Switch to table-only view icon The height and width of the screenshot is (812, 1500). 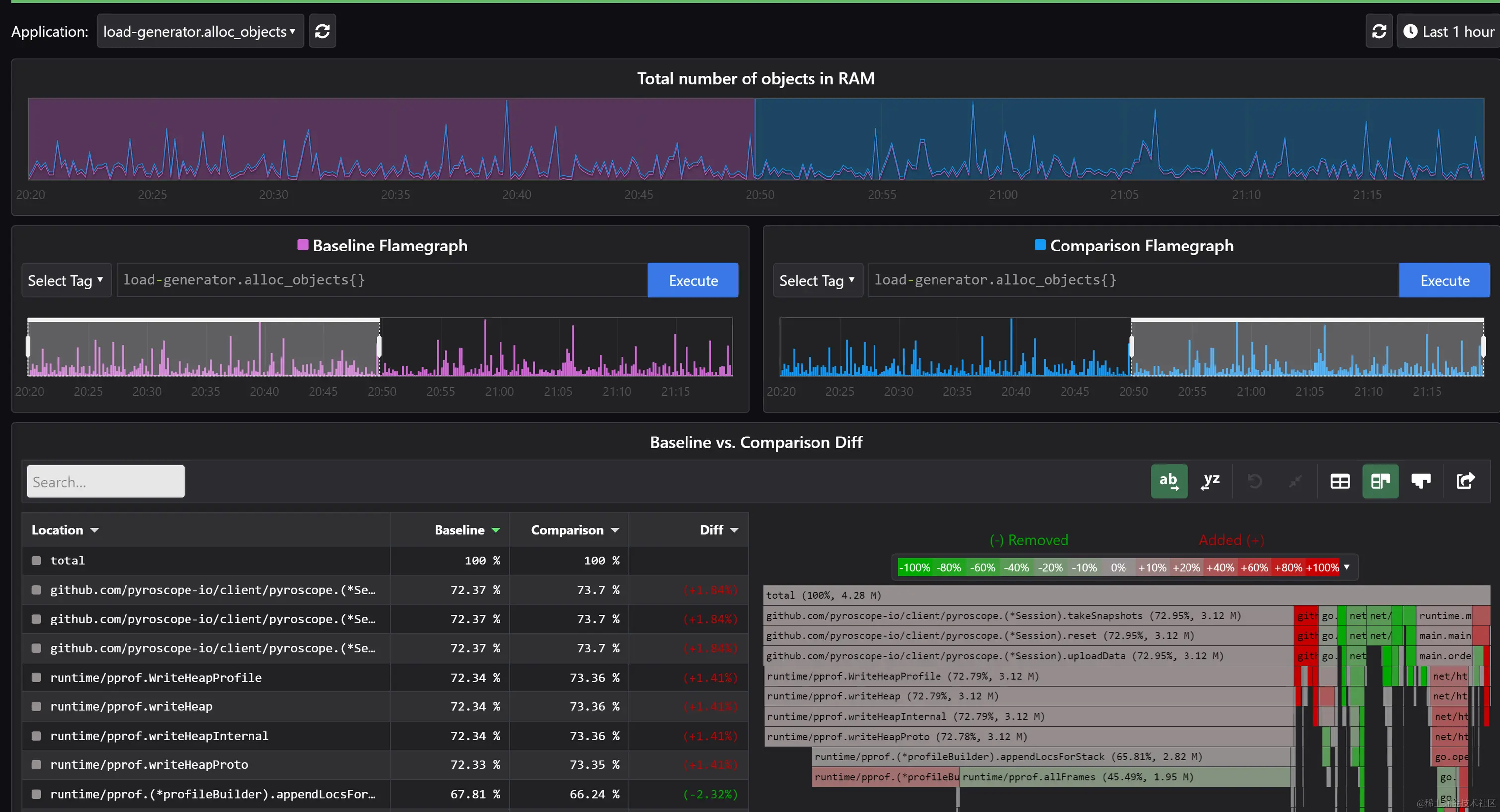[x=1340, y=481]
